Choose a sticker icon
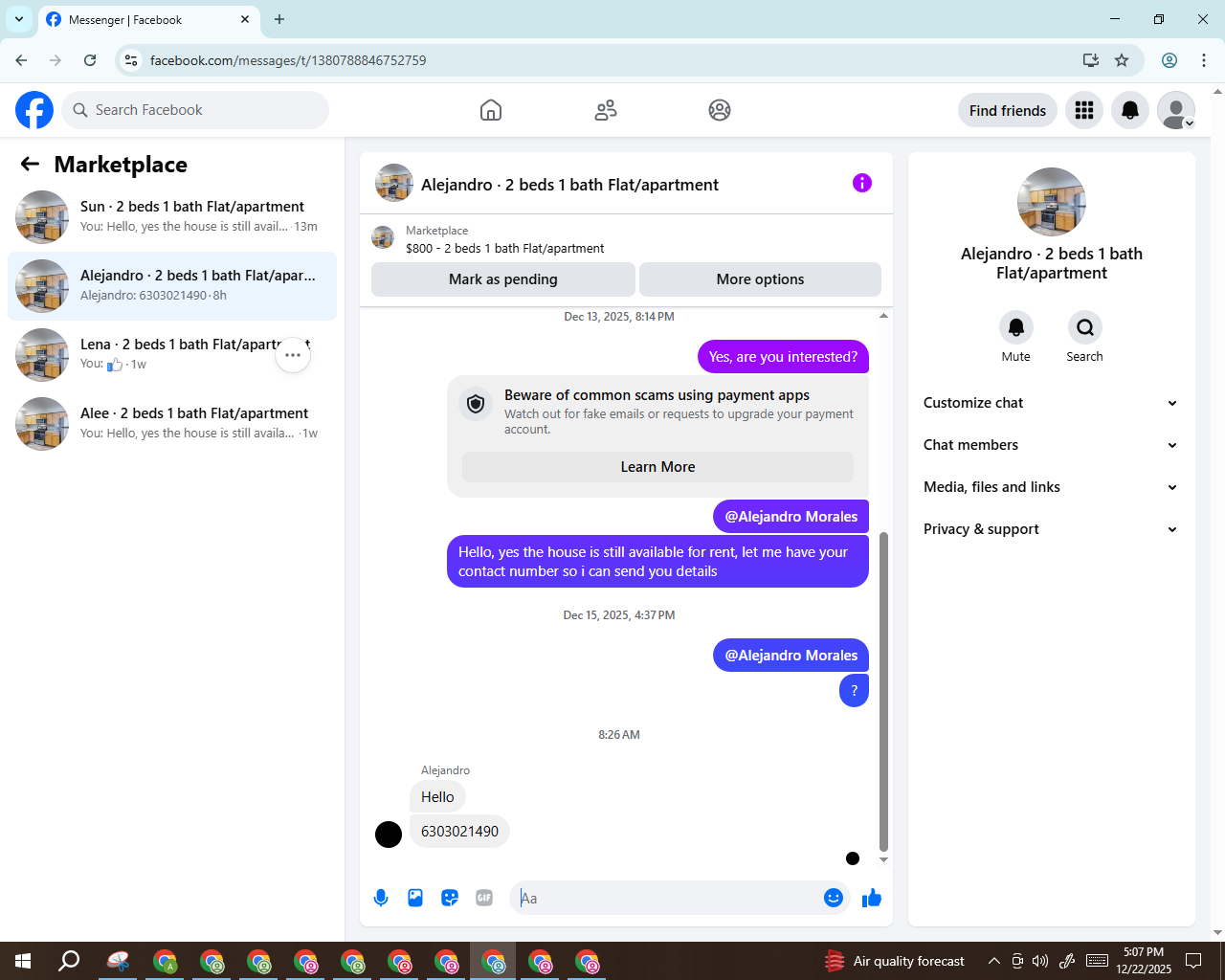 click(x=450, y=898)
